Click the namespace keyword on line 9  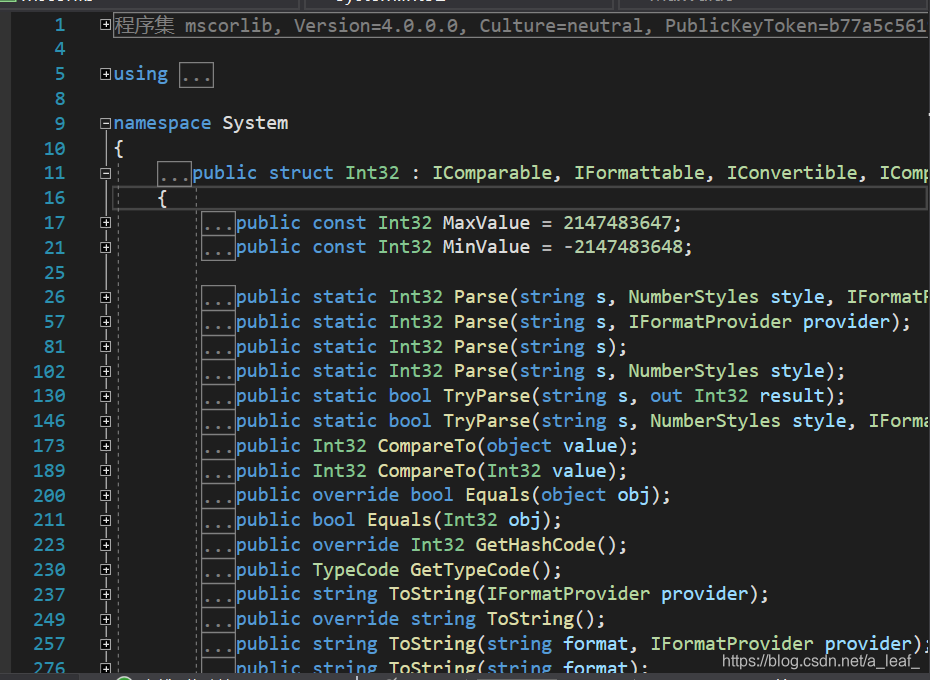pos(163,123)
